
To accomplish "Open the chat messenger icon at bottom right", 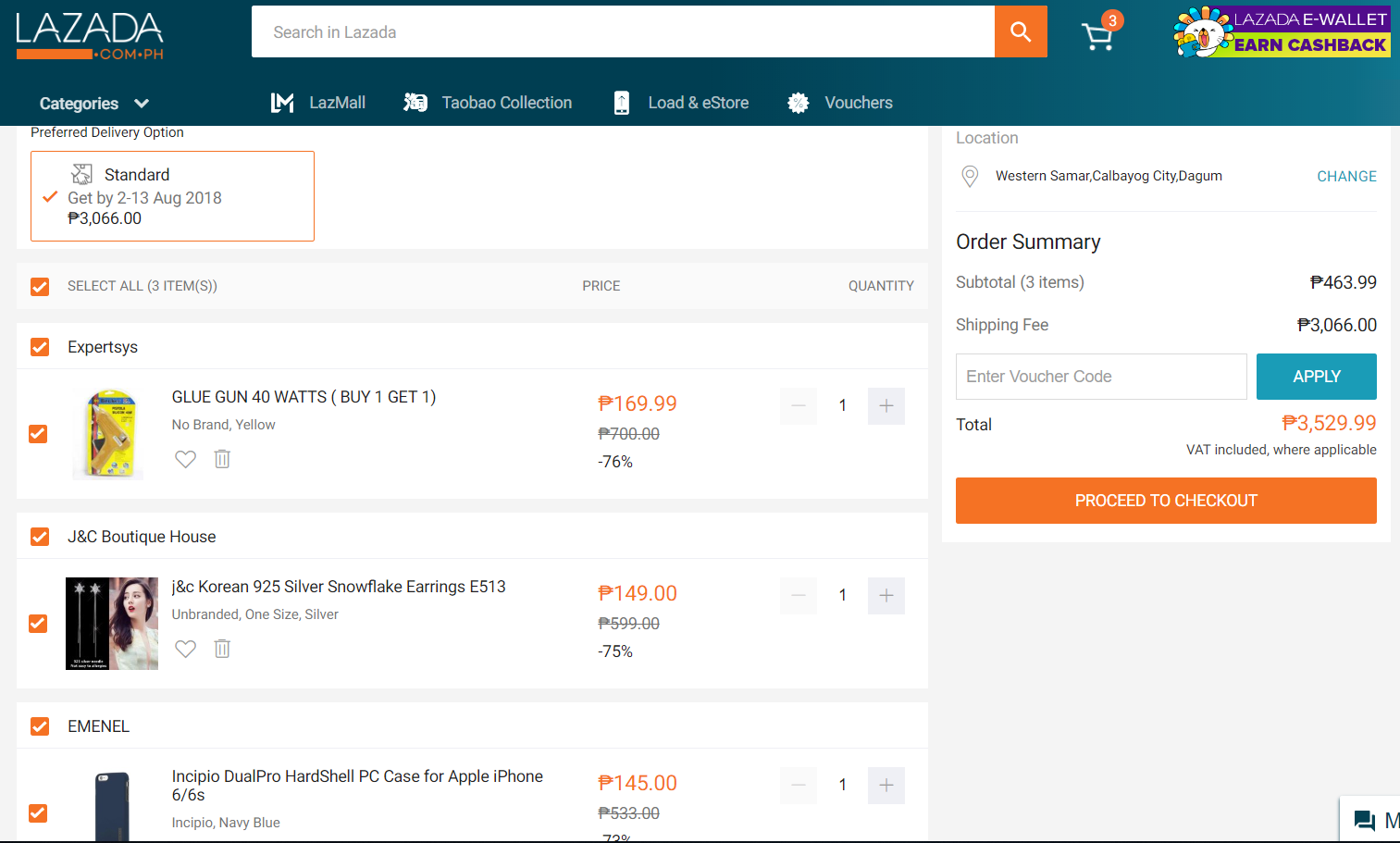I will 1364,820.
